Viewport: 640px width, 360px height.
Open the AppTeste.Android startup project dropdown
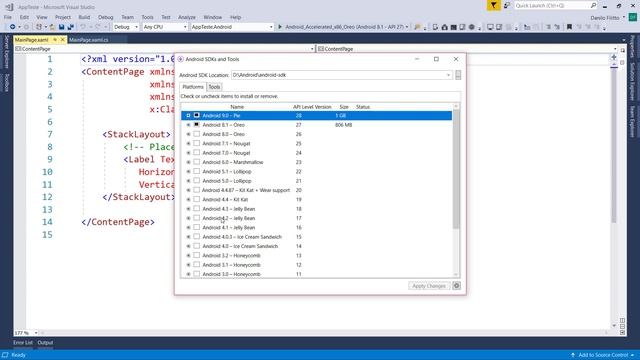(x=231, y=27)
